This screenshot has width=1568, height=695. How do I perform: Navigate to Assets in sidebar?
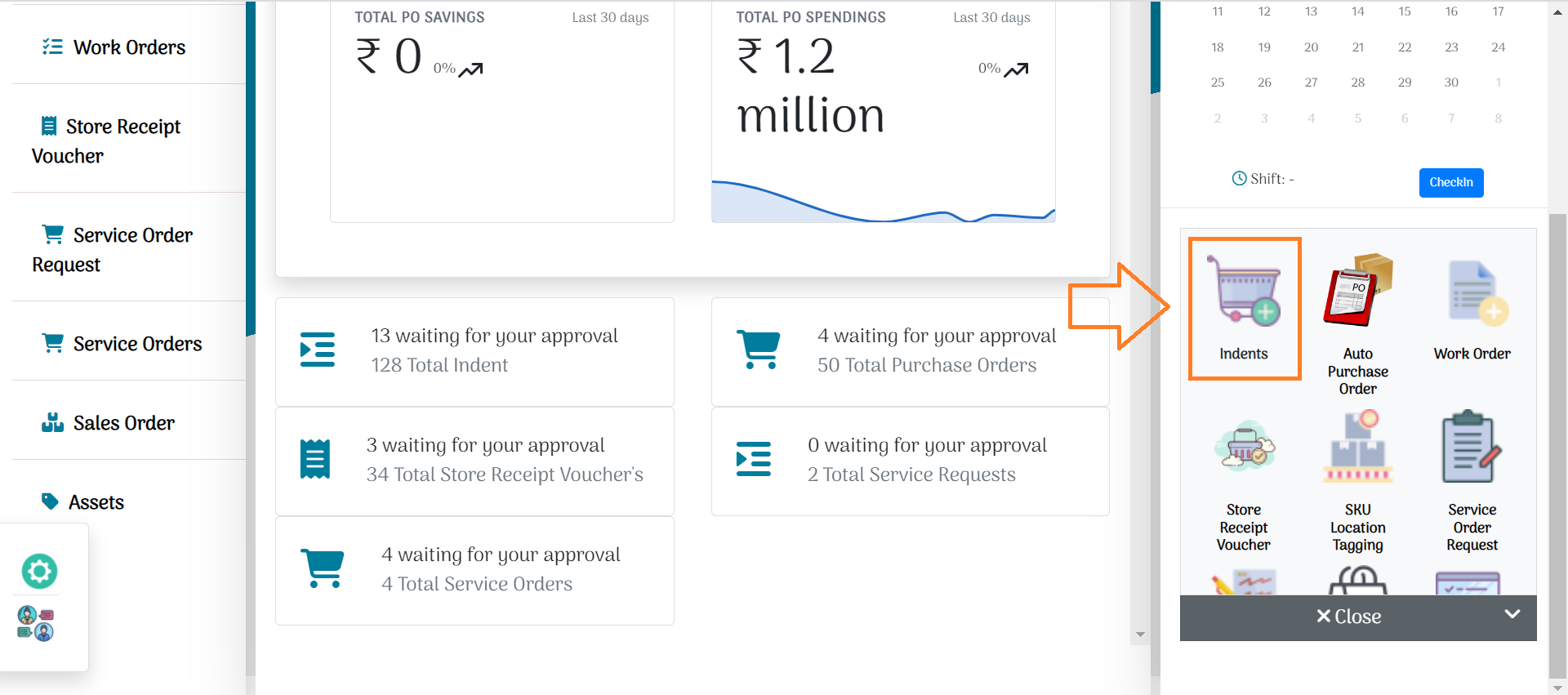(96, 502)
